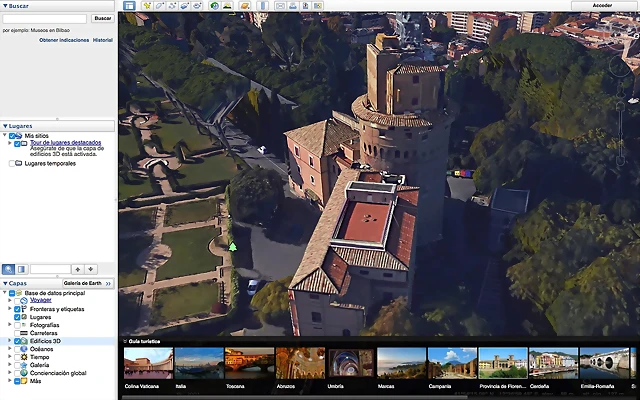Open the Toscana tour thumbnail
640x400 pixels.
tap(249, 363)
